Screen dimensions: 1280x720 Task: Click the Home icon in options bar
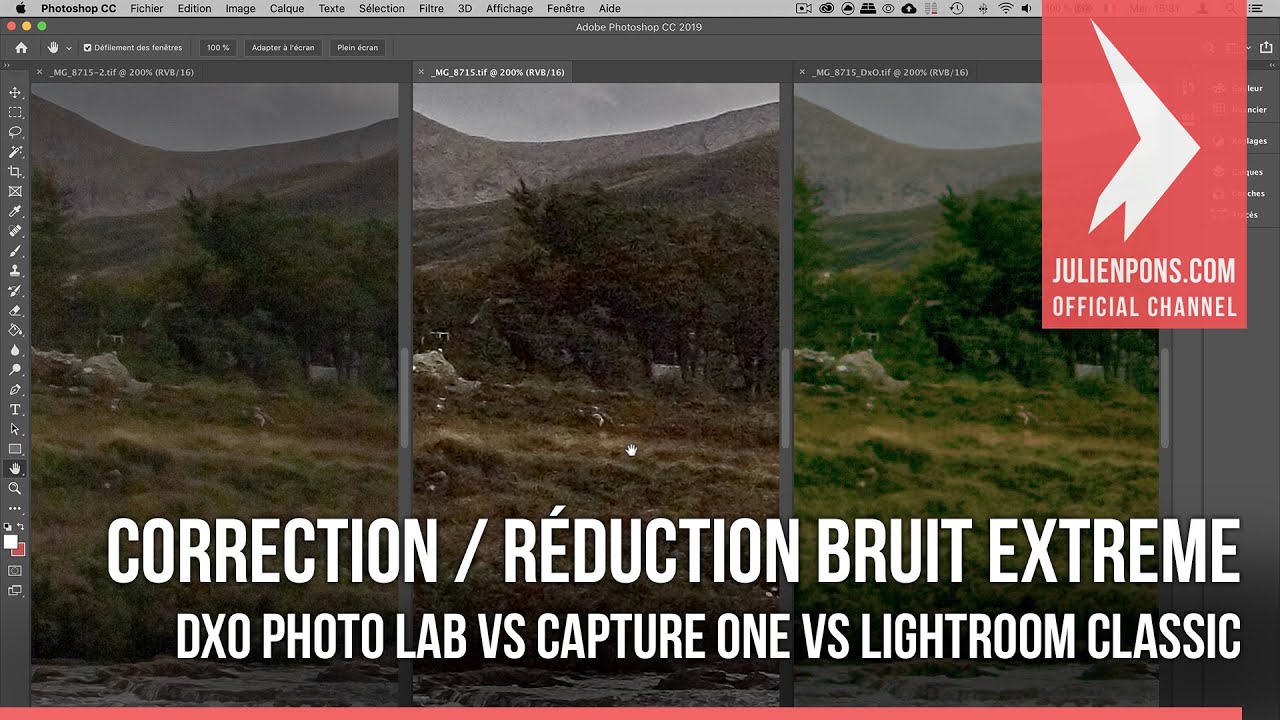click(21, 47)
